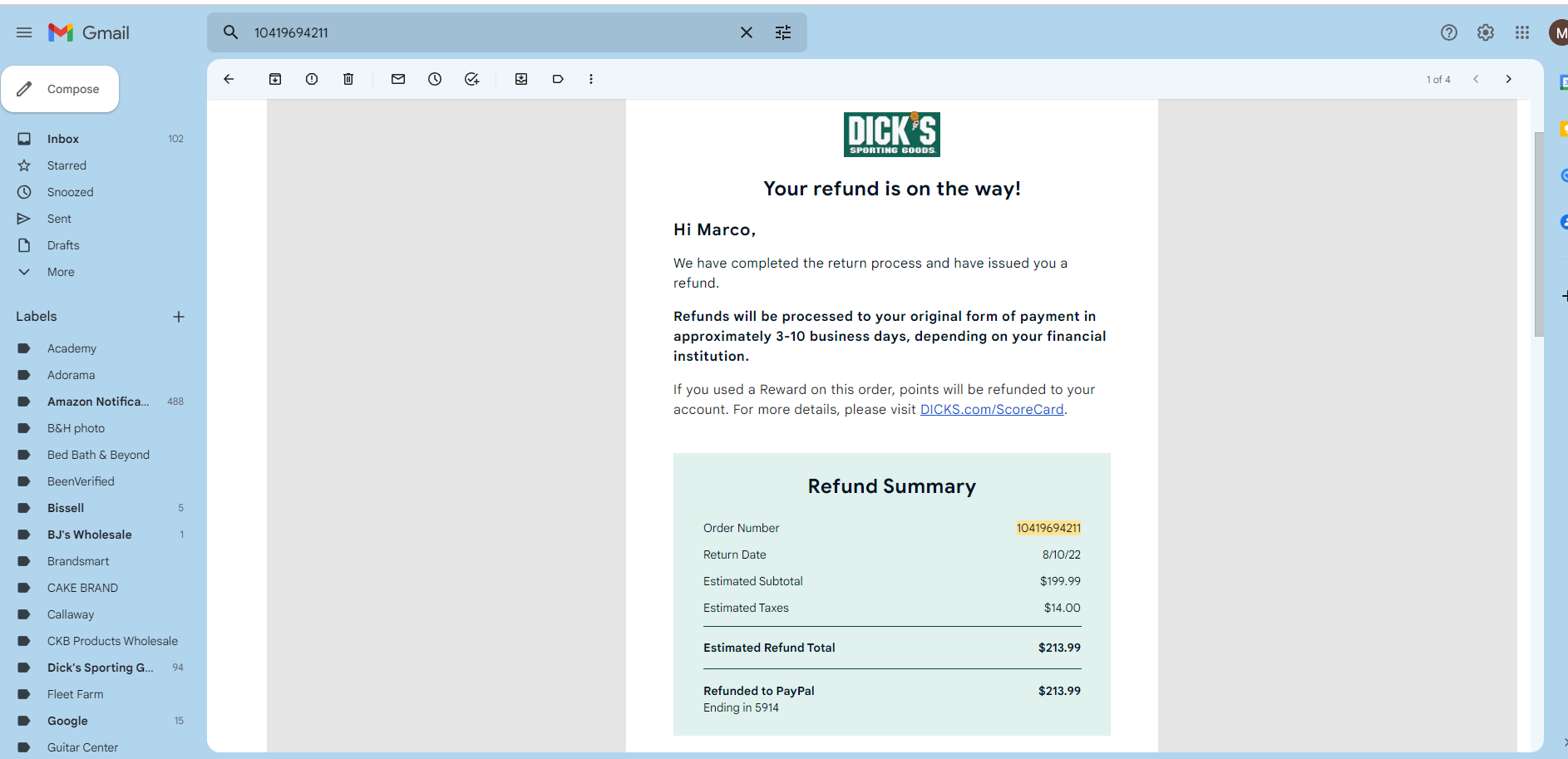
Task: Click the estimated subtotal $199.99
Action: 1060,581
